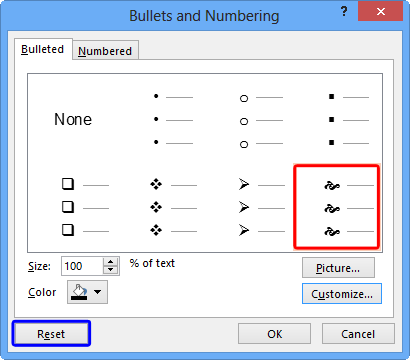Click the Color fill bucket icon
Image resolution: width=410 pixels, height=360 pixels.
[80, 292]
